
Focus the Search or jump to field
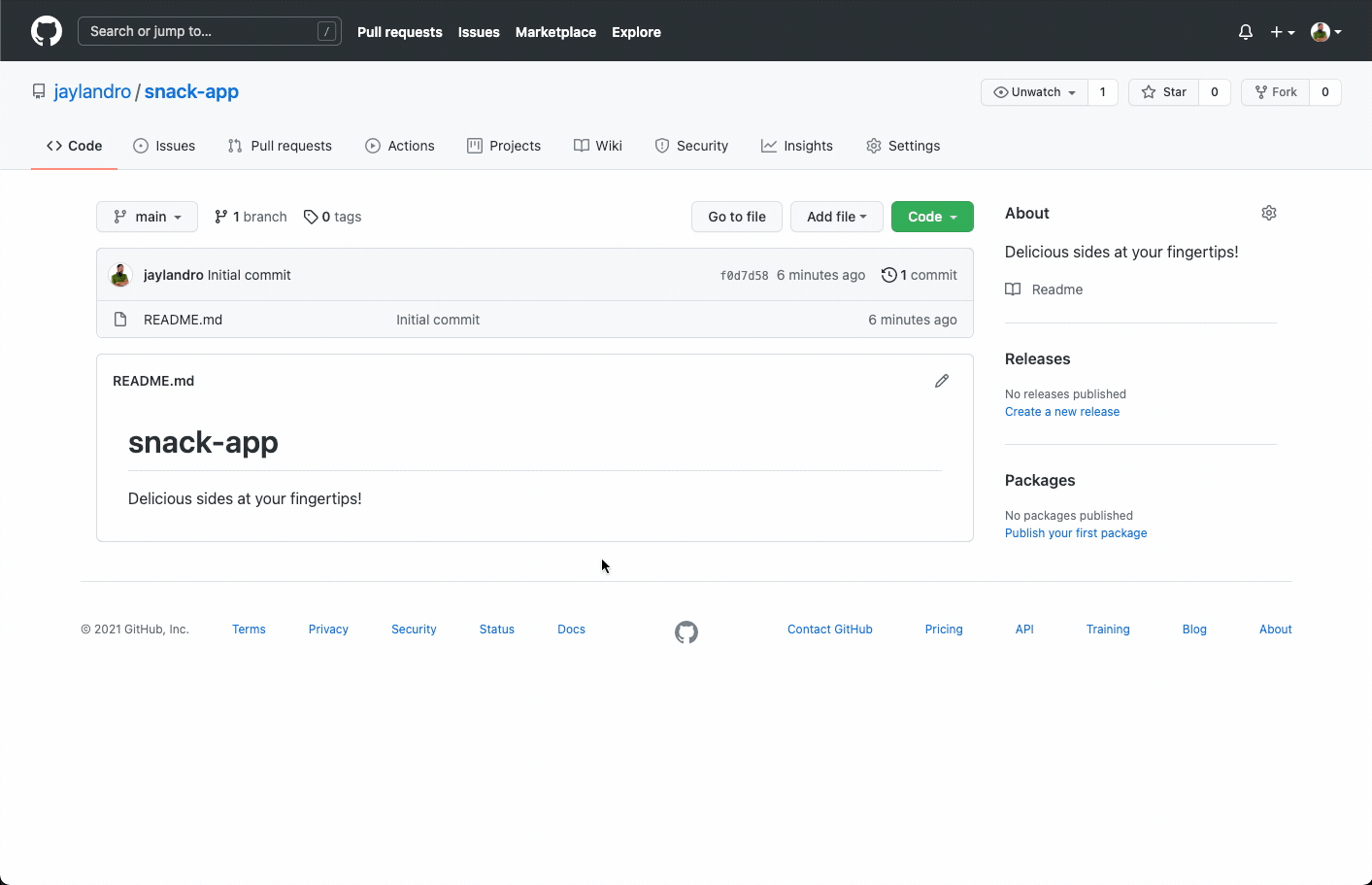click(210, 31)
